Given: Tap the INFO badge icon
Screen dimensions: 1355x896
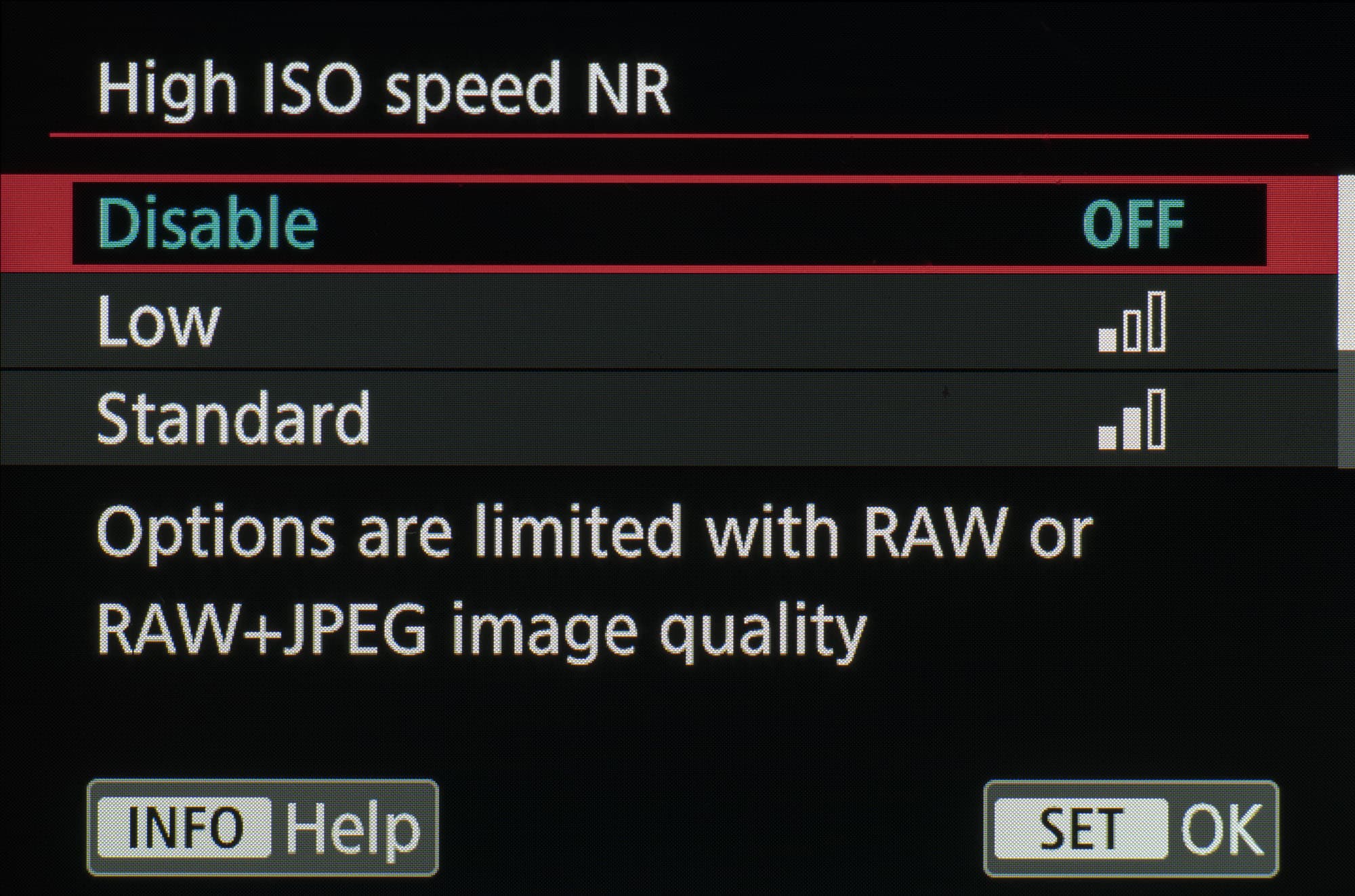Looking at the screenshot, I should click(184, 828).
